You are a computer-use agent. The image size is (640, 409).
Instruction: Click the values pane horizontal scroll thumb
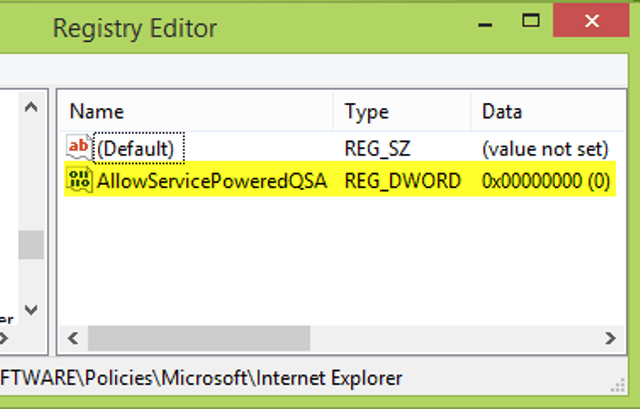tap(199, 338)
